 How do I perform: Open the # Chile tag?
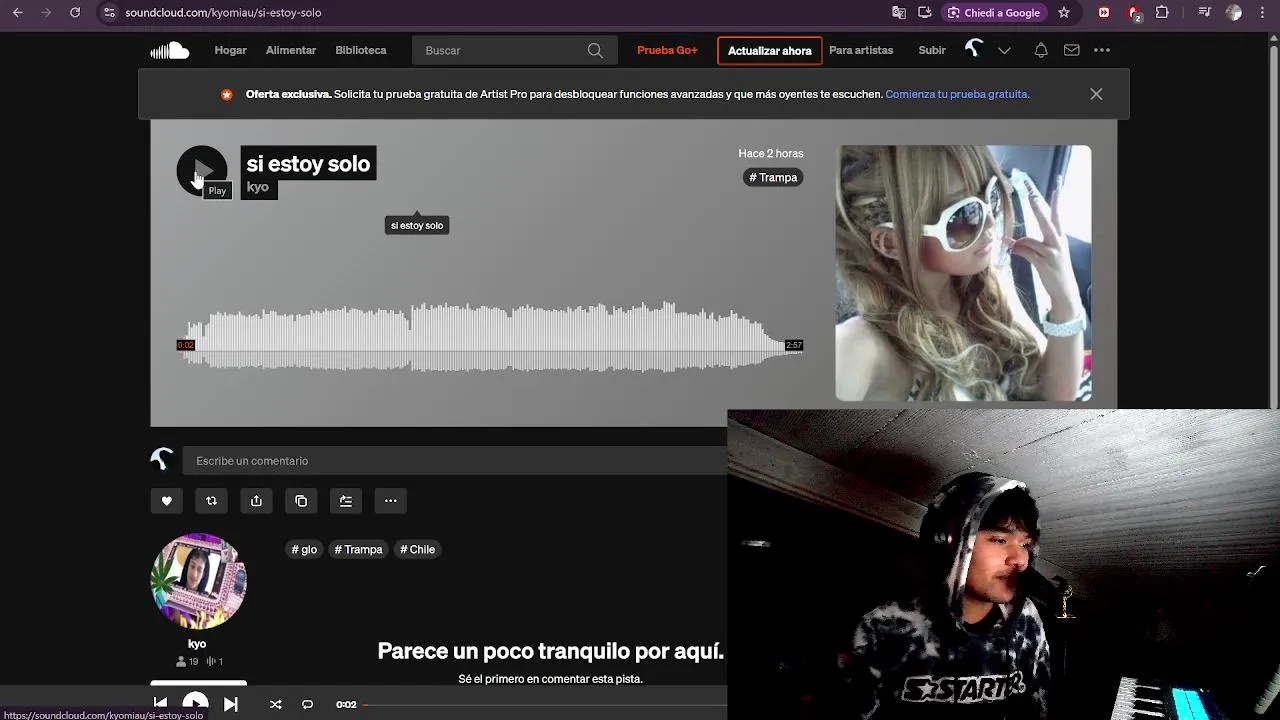(418, 549)
